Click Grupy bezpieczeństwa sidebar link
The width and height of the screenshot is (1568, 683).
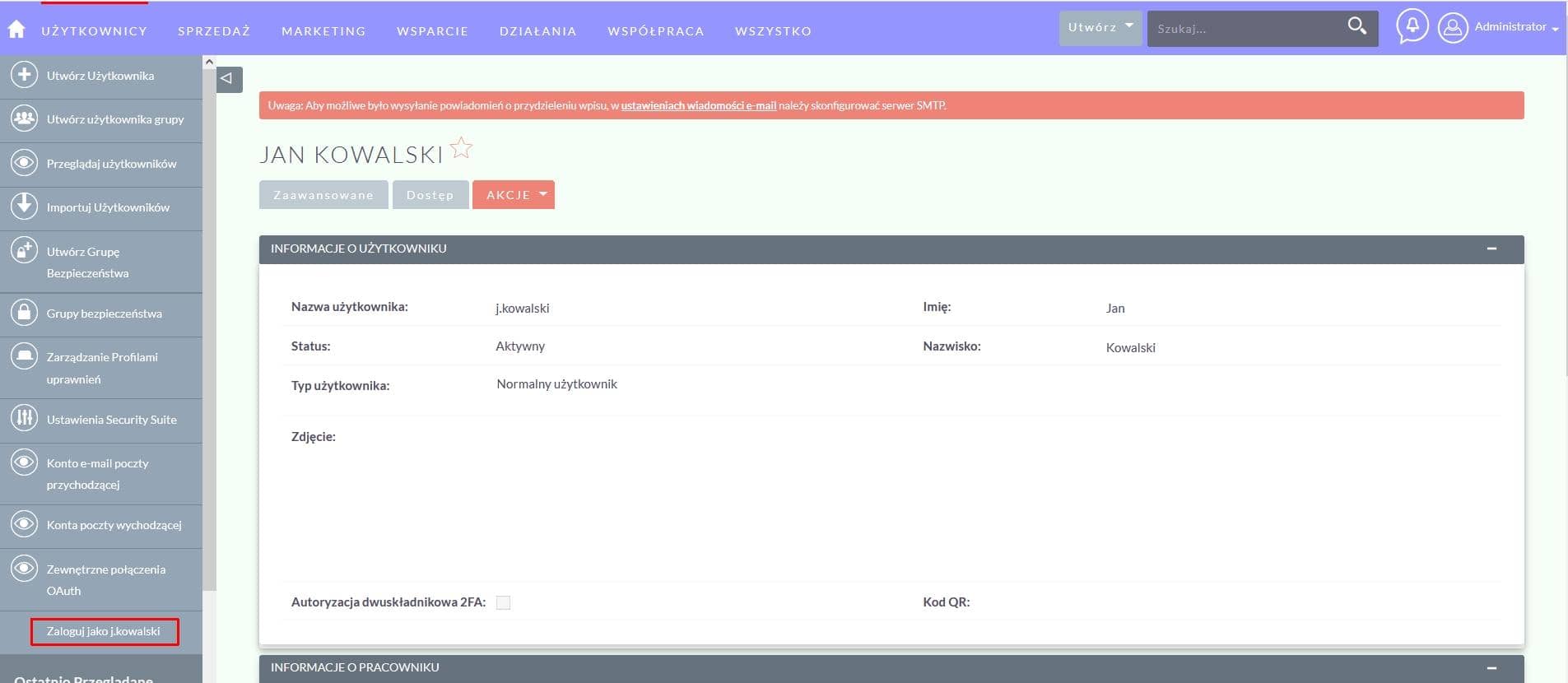[105, 314]
